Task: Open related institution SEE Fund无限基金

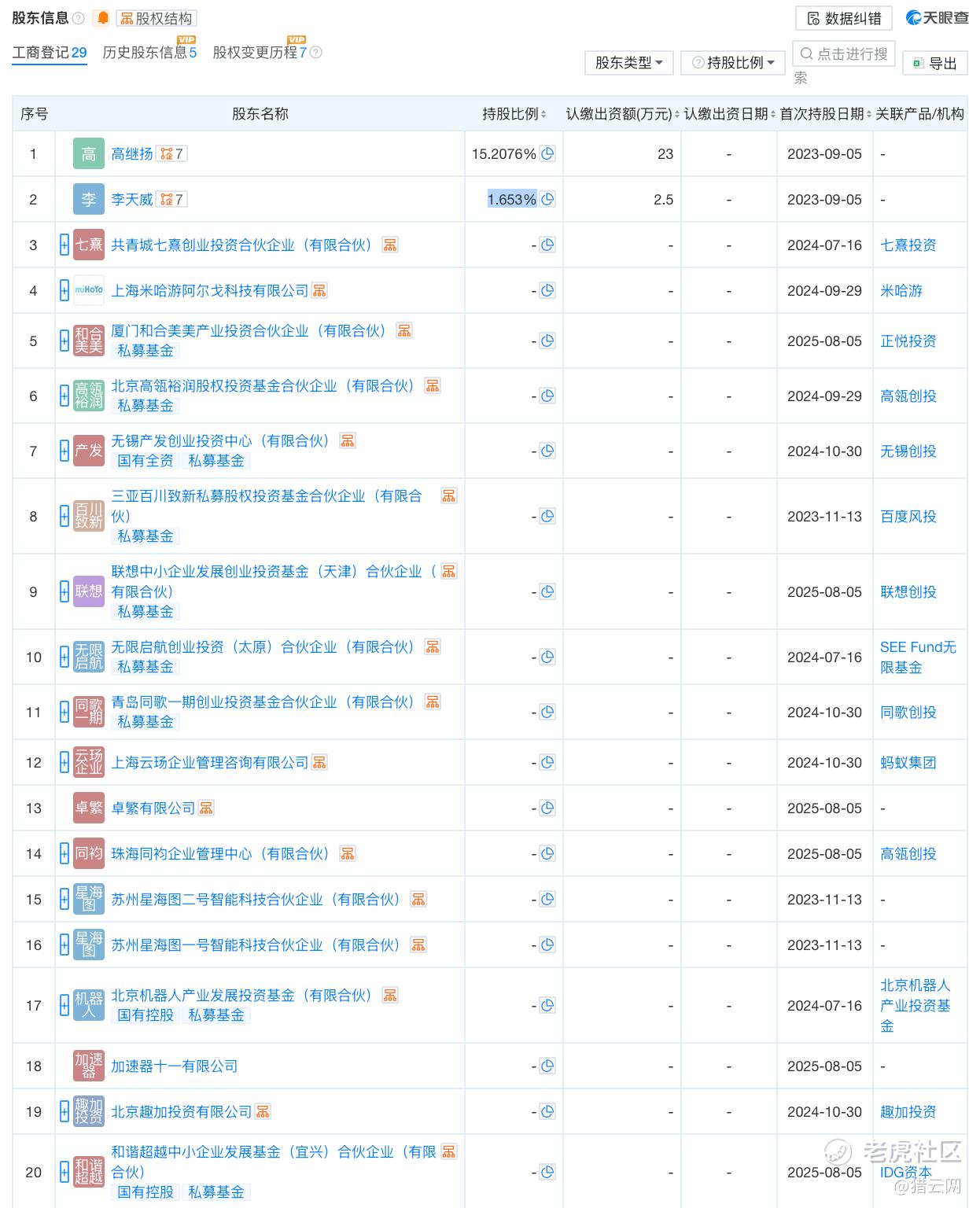Action: coord(918,657)
